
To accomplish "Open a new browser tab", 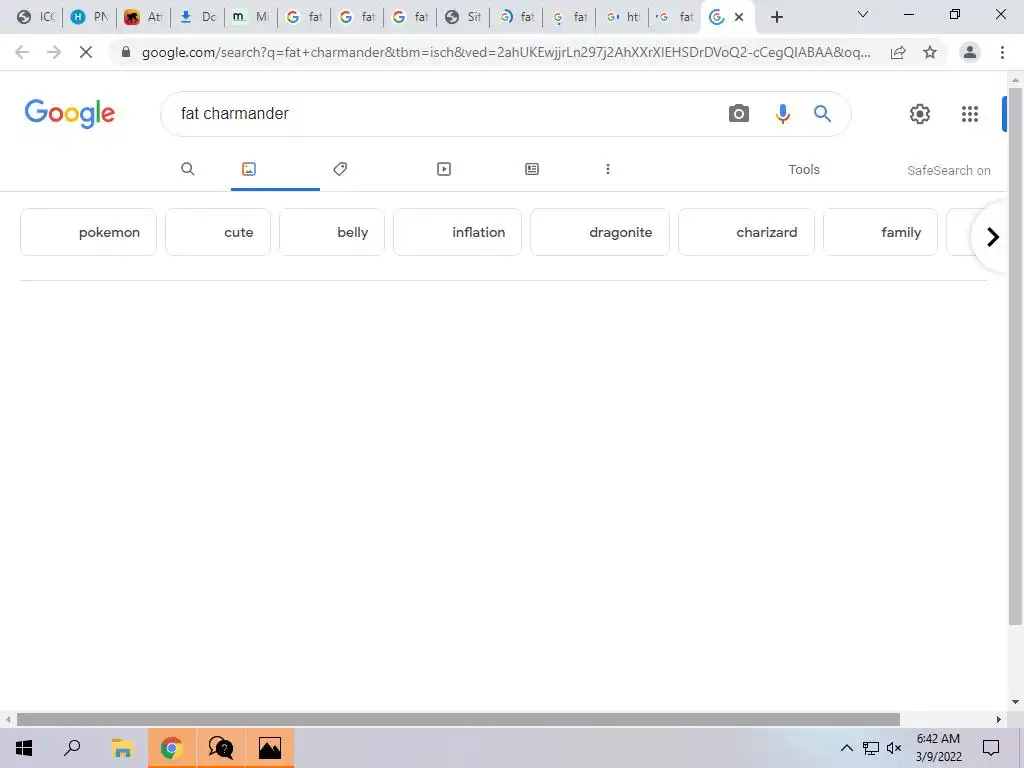I will (x=776, y=17).
